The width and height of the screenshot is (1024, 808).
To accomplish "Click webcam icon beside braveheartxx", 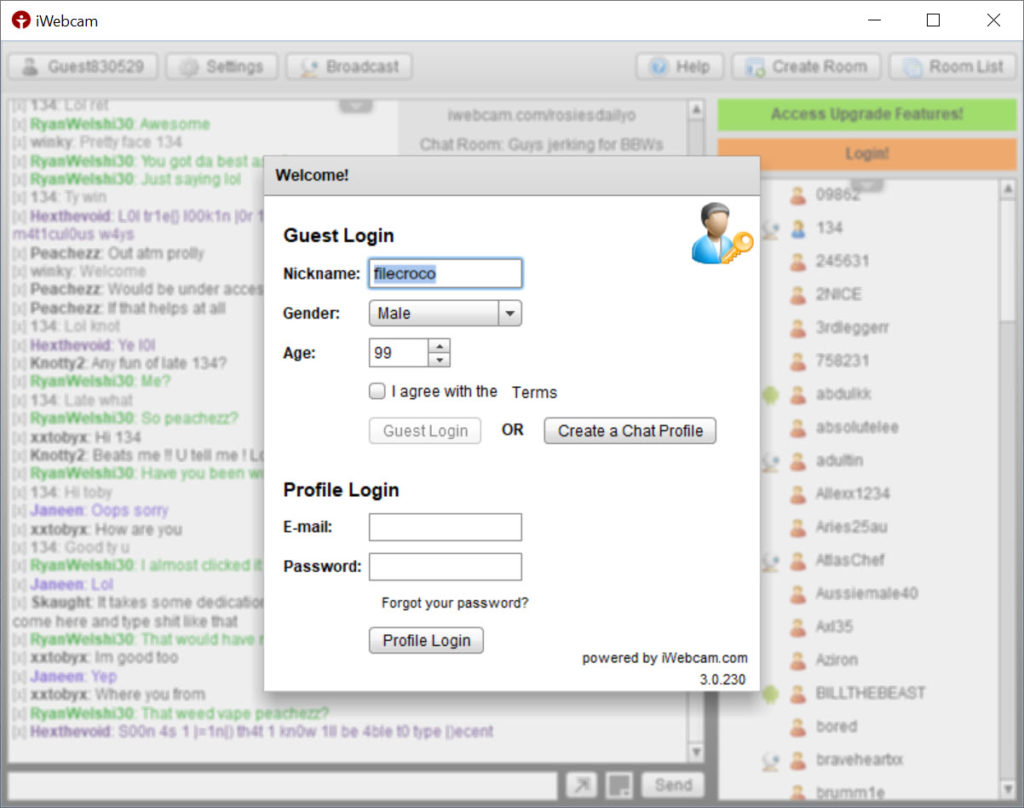I will (771, 760).
